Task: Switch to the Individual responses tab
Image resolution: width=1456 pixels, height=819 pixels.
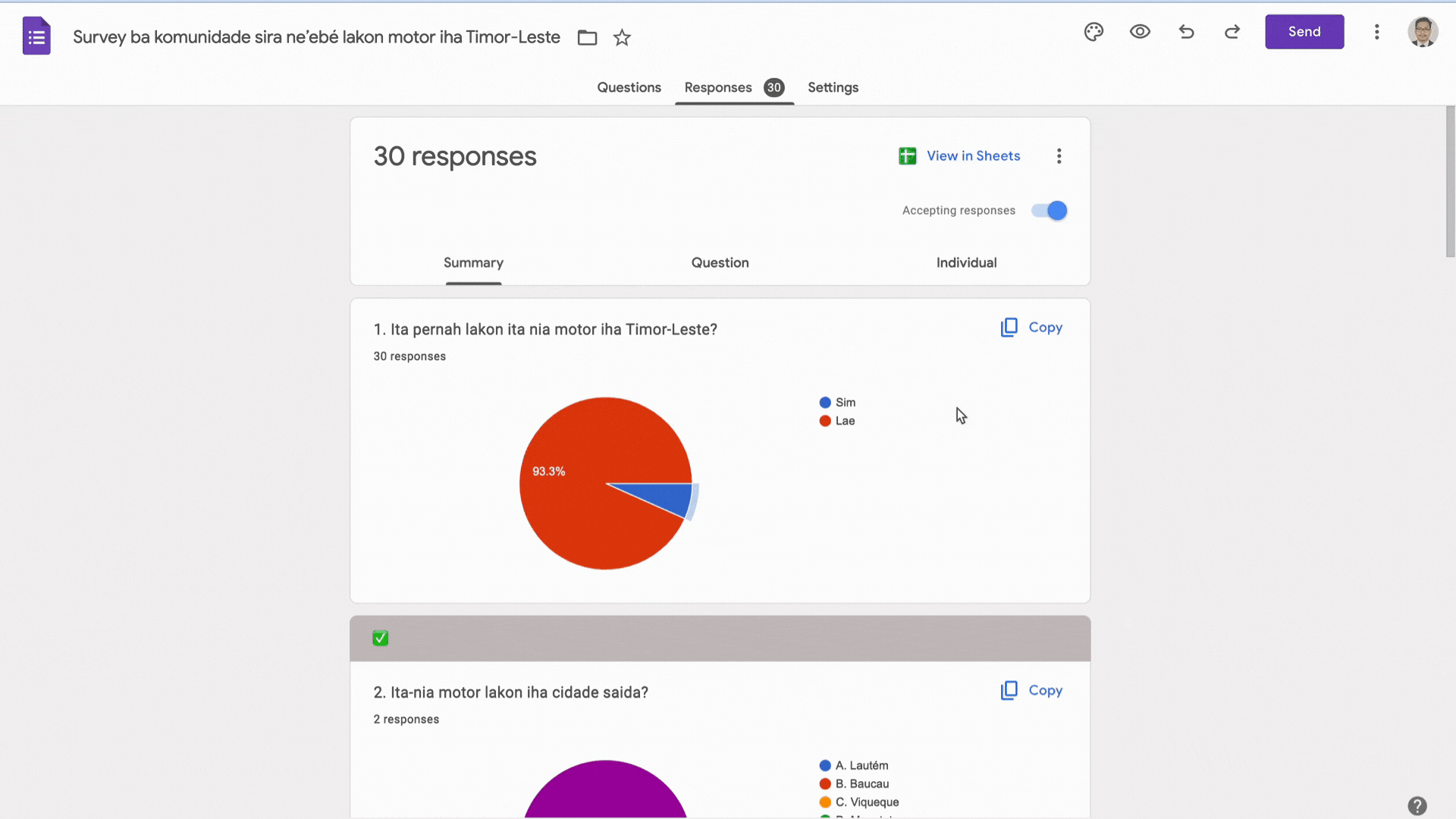Action: tap(966, 262)
